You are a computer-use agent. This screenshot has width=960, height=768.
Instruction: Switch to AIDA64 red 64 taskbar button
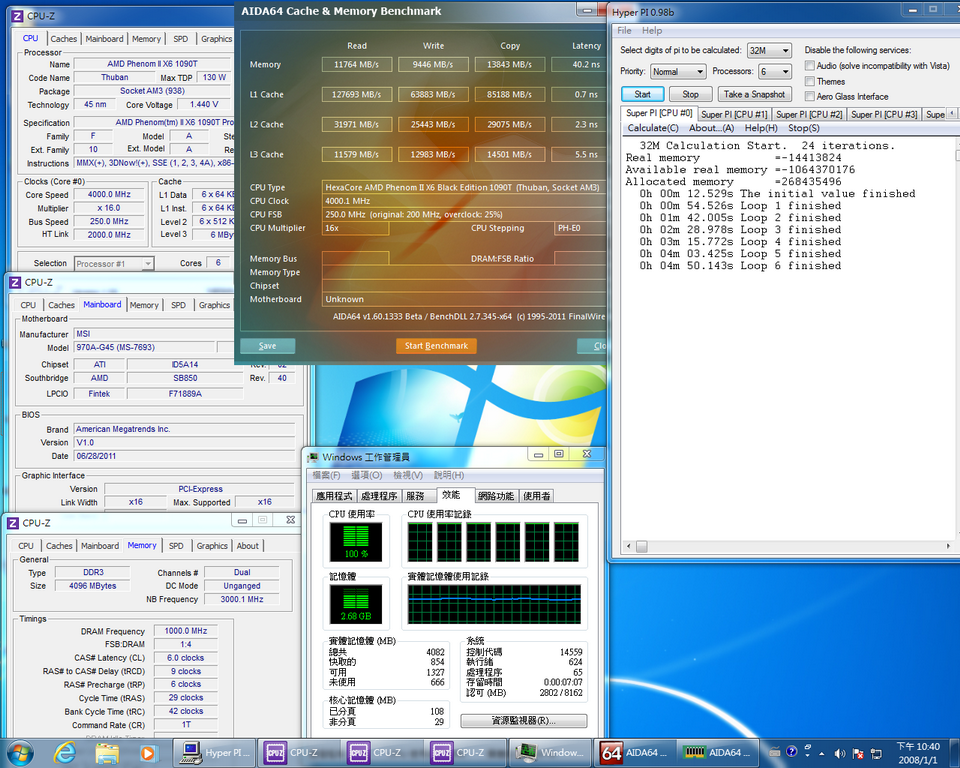[634, 753]
